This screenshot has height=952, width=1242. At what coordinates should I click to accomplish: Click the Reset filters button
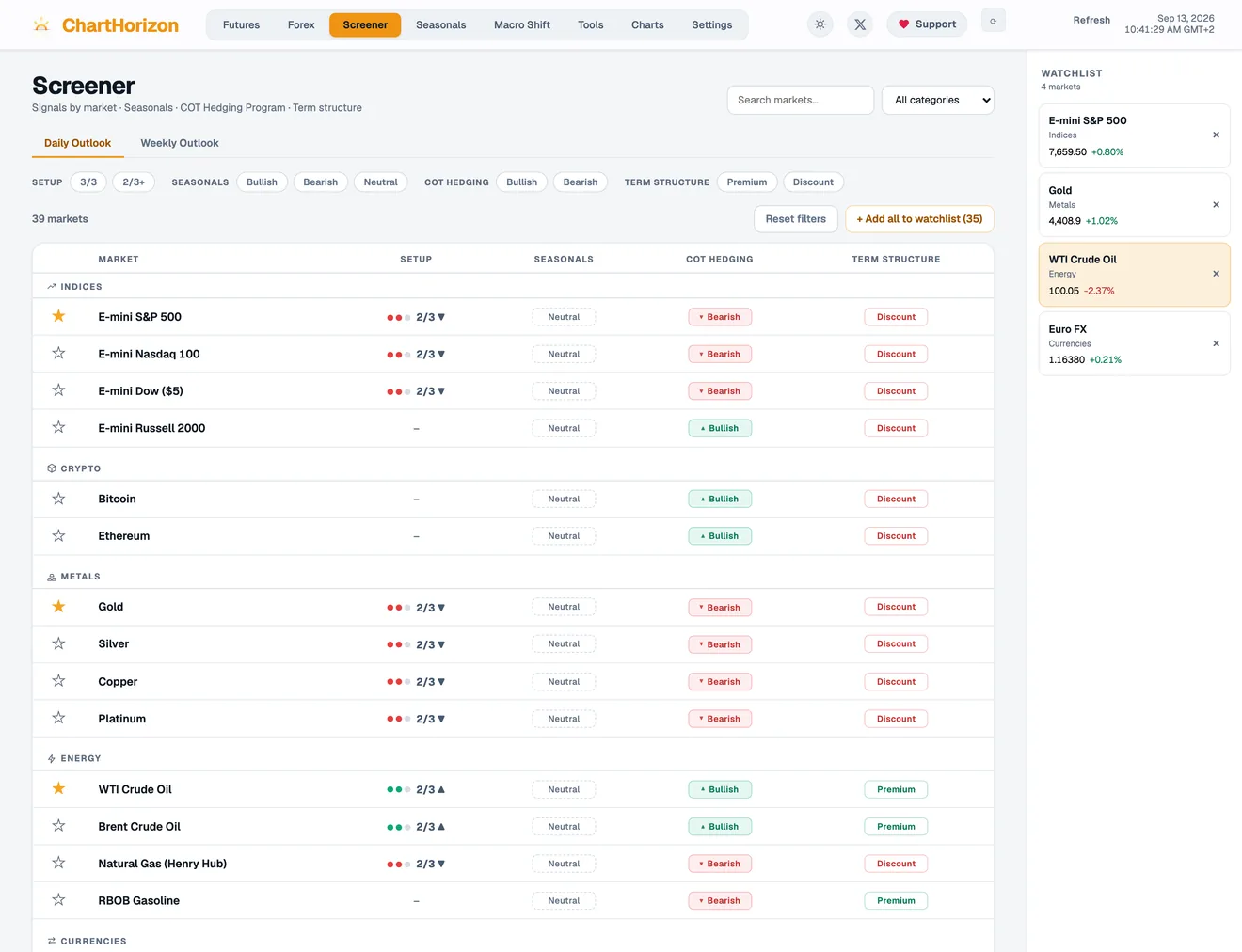point(796,219)
